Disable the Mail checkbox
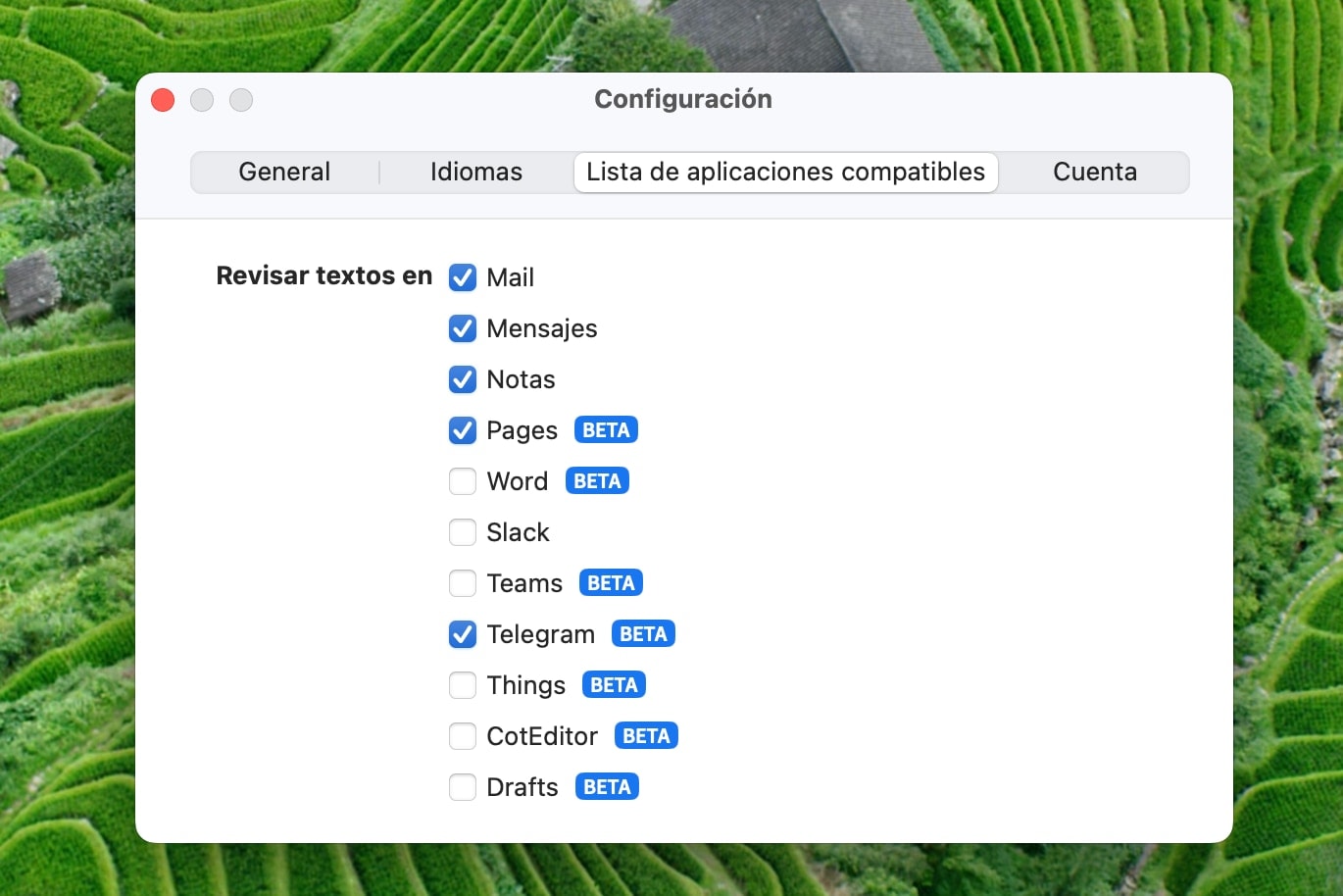1343x896 pixels. click(x=462, y=277)
